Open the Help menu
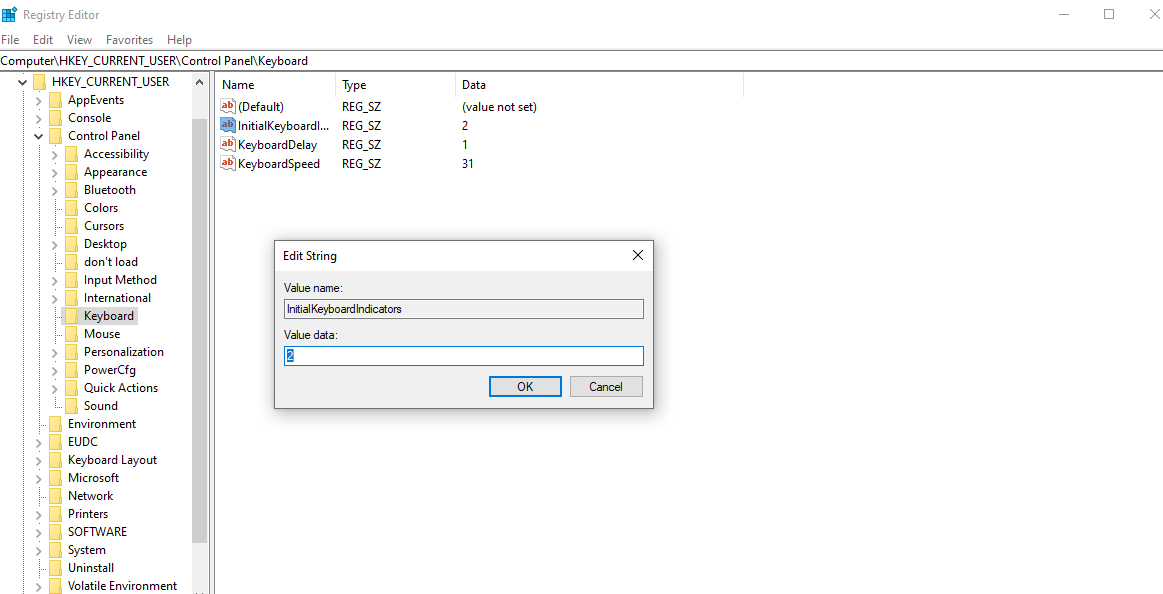 point(179,40)
